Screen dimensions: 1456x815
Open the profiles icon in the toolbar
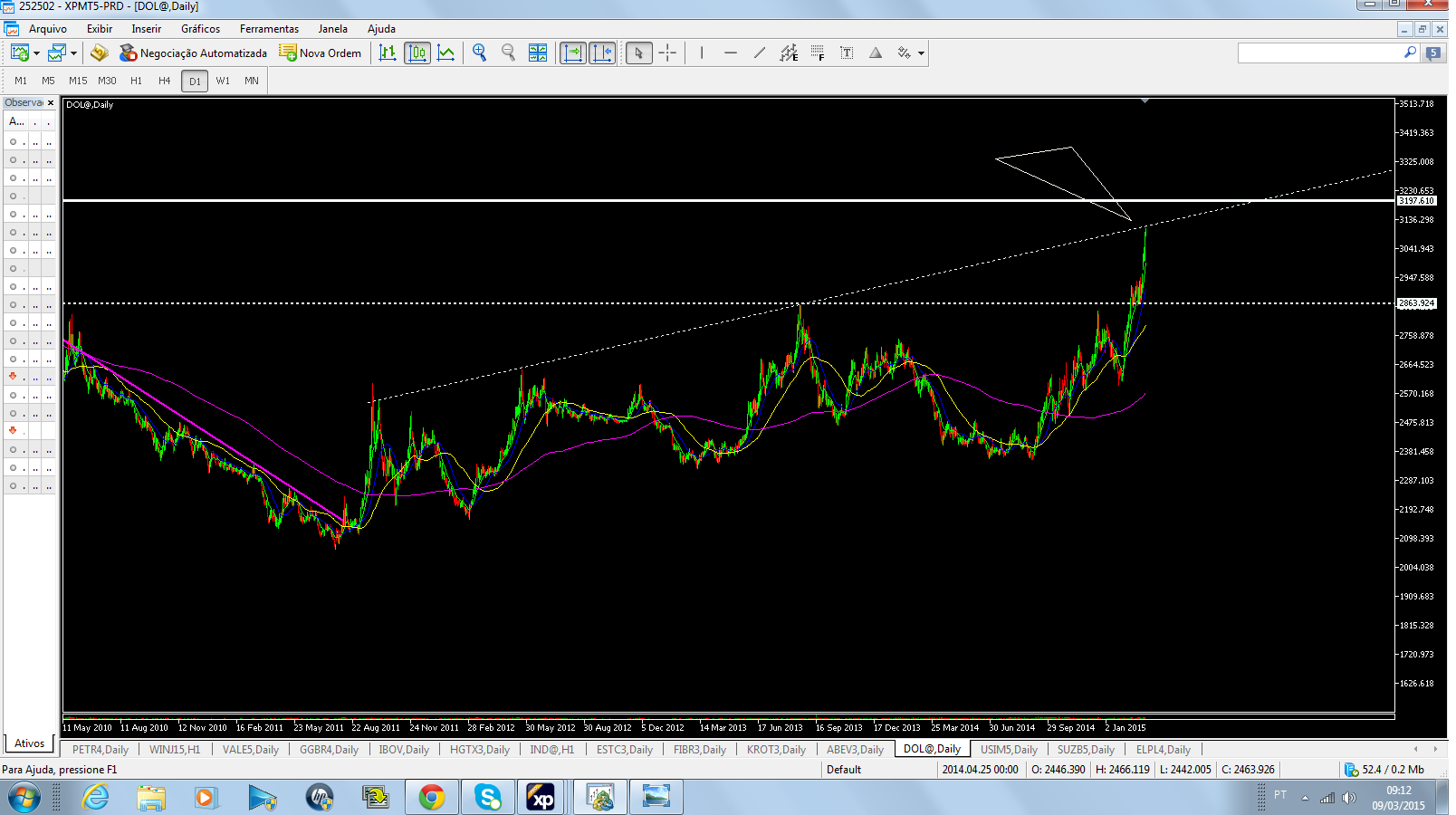[x=57, y=53]
